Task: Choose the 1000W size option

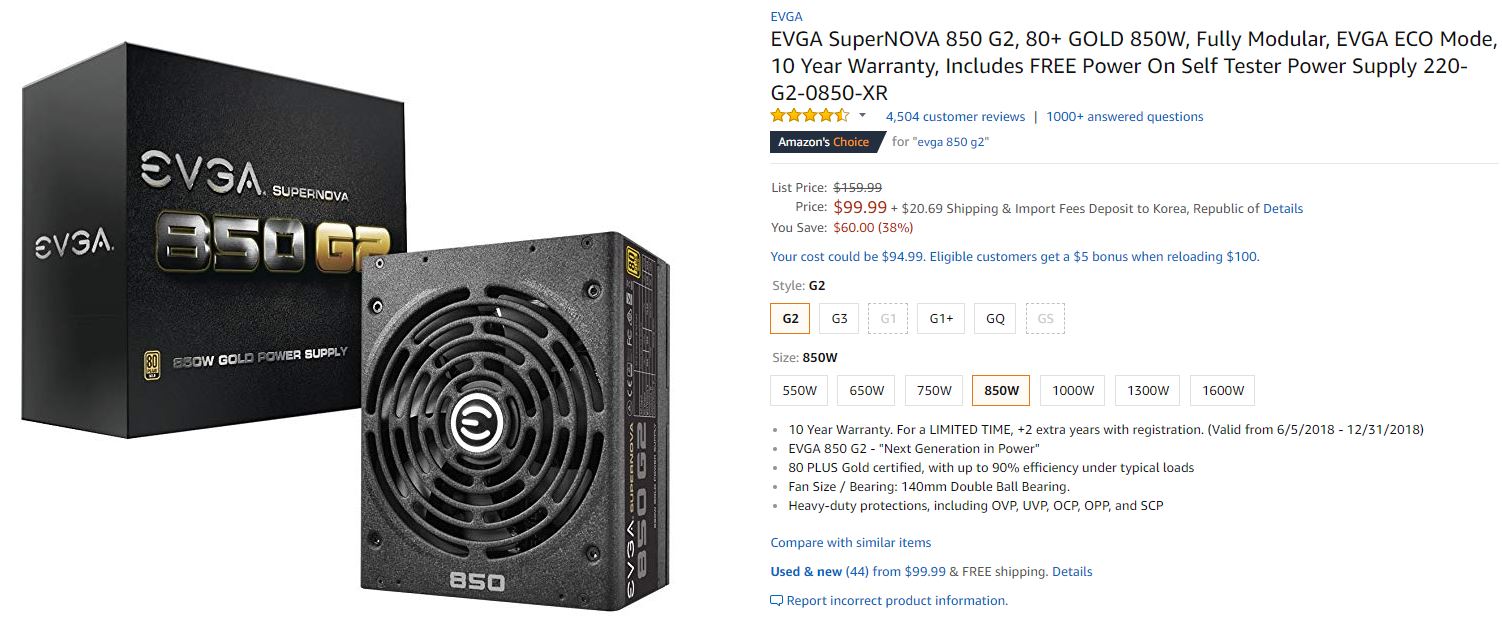Action: [x=1073, y=390]
